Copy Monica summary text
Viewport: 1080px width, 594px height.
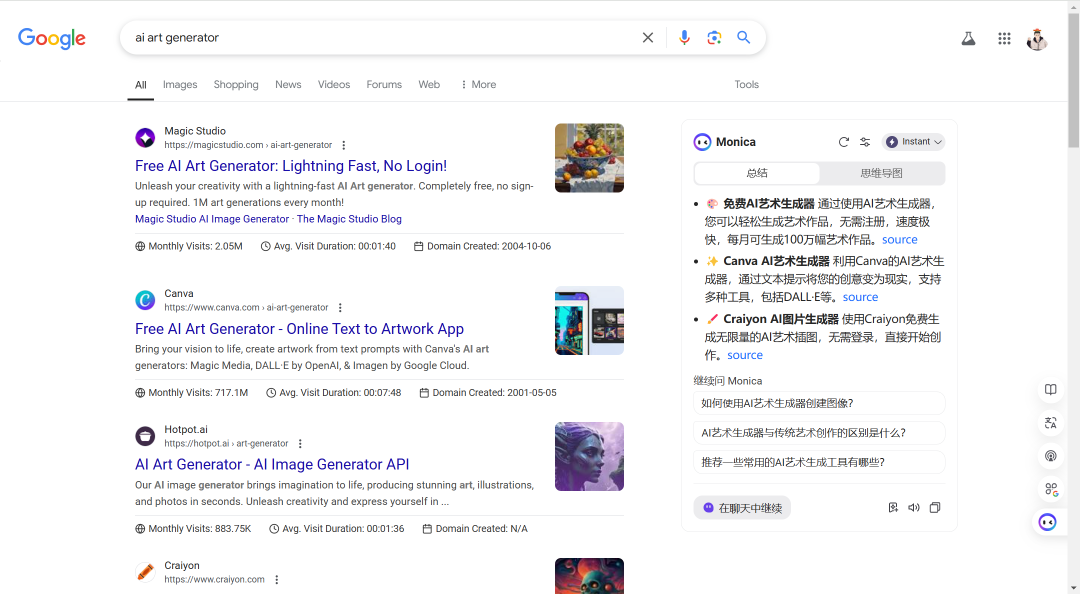(935, 508)
